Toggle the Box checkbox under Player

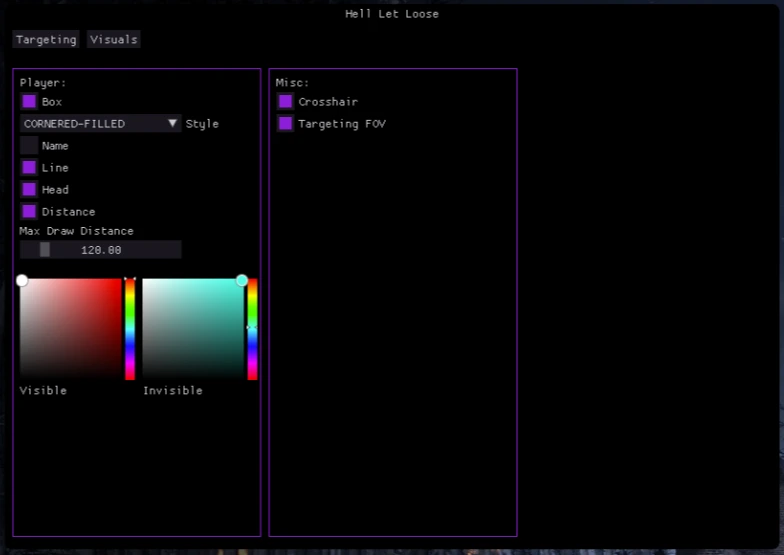coord(29,102)
